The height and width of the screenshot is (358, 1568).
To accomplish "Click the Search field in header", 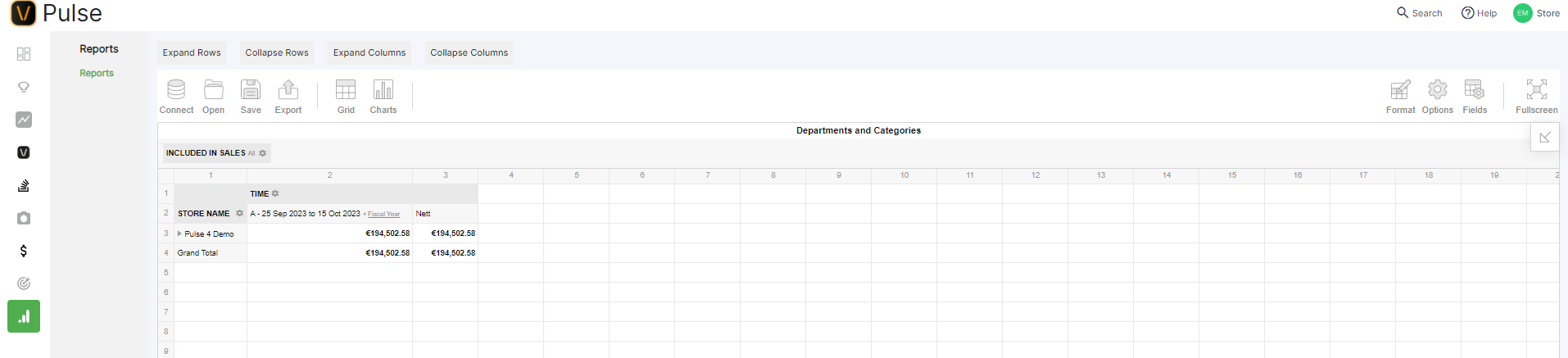I will tap(1420, 13).
